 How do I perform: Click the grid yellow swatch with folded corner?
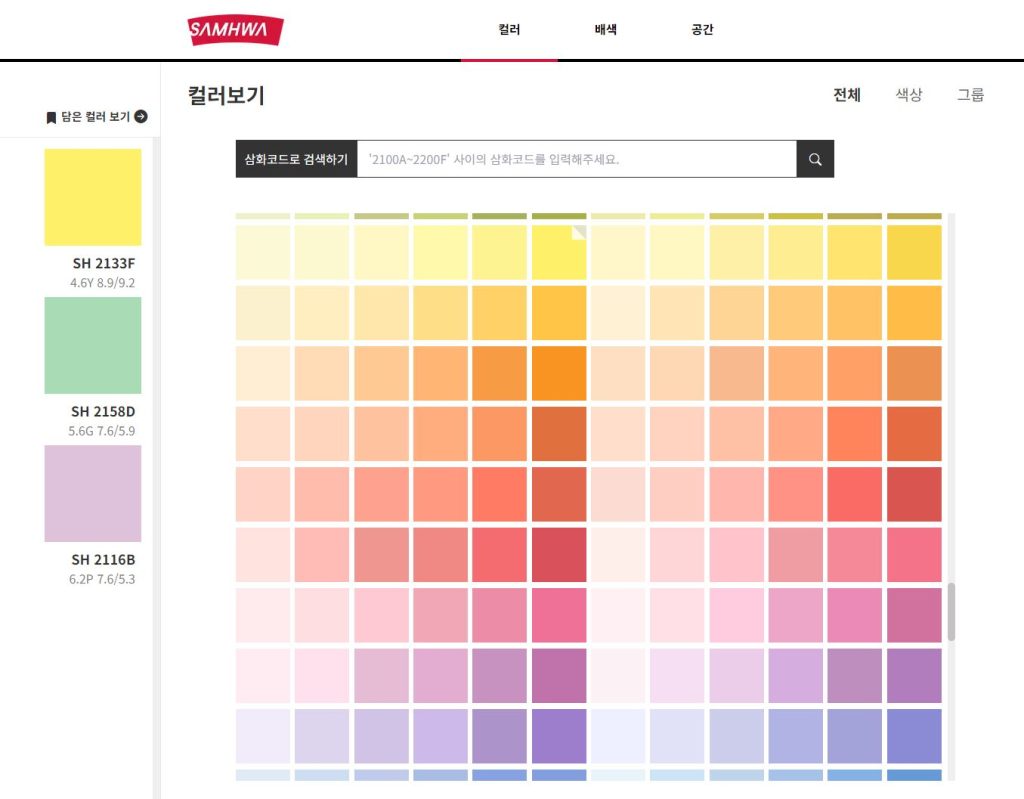pos(559,252)
